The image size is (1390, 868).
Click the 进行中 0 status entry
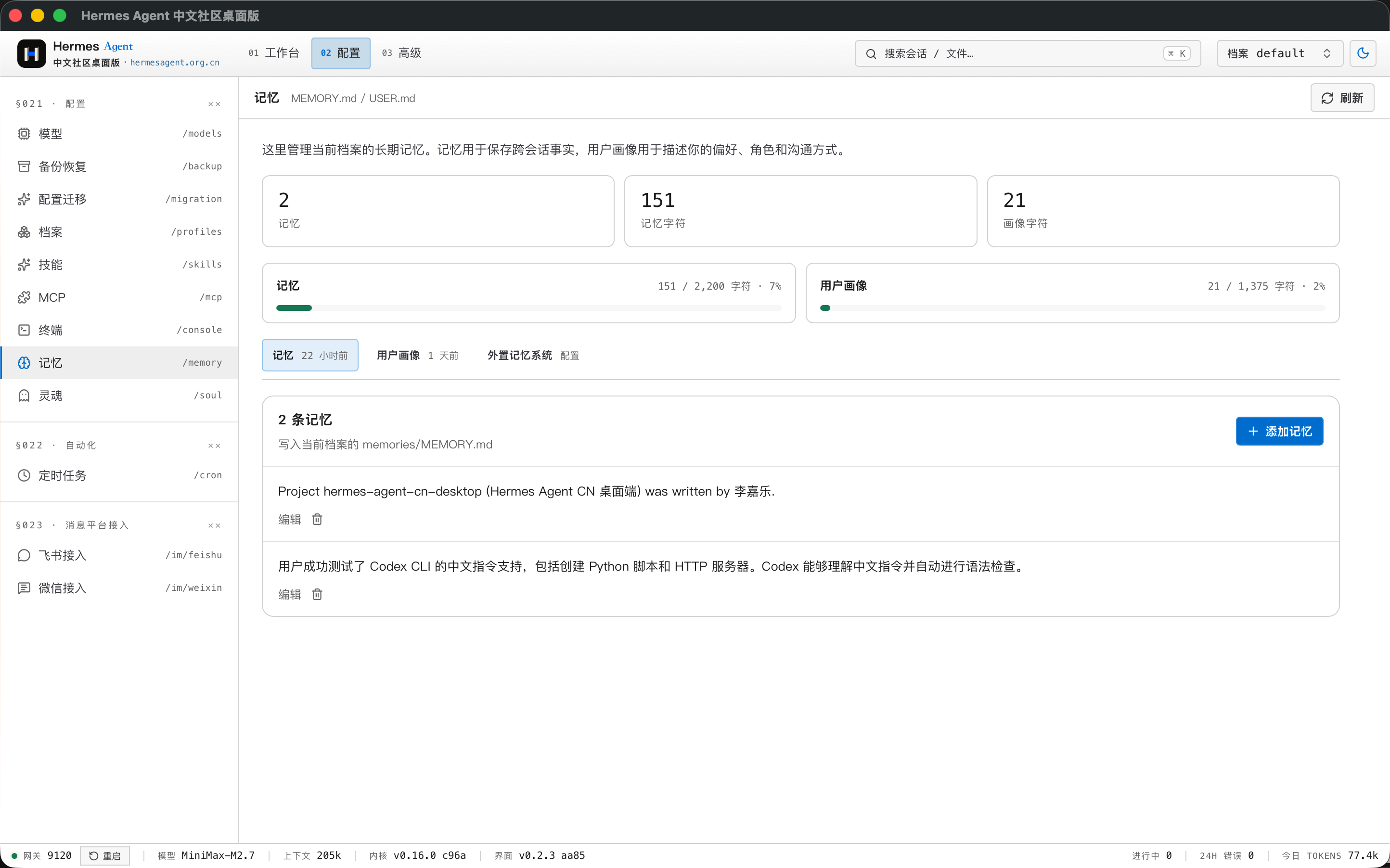pos(1152,855)
